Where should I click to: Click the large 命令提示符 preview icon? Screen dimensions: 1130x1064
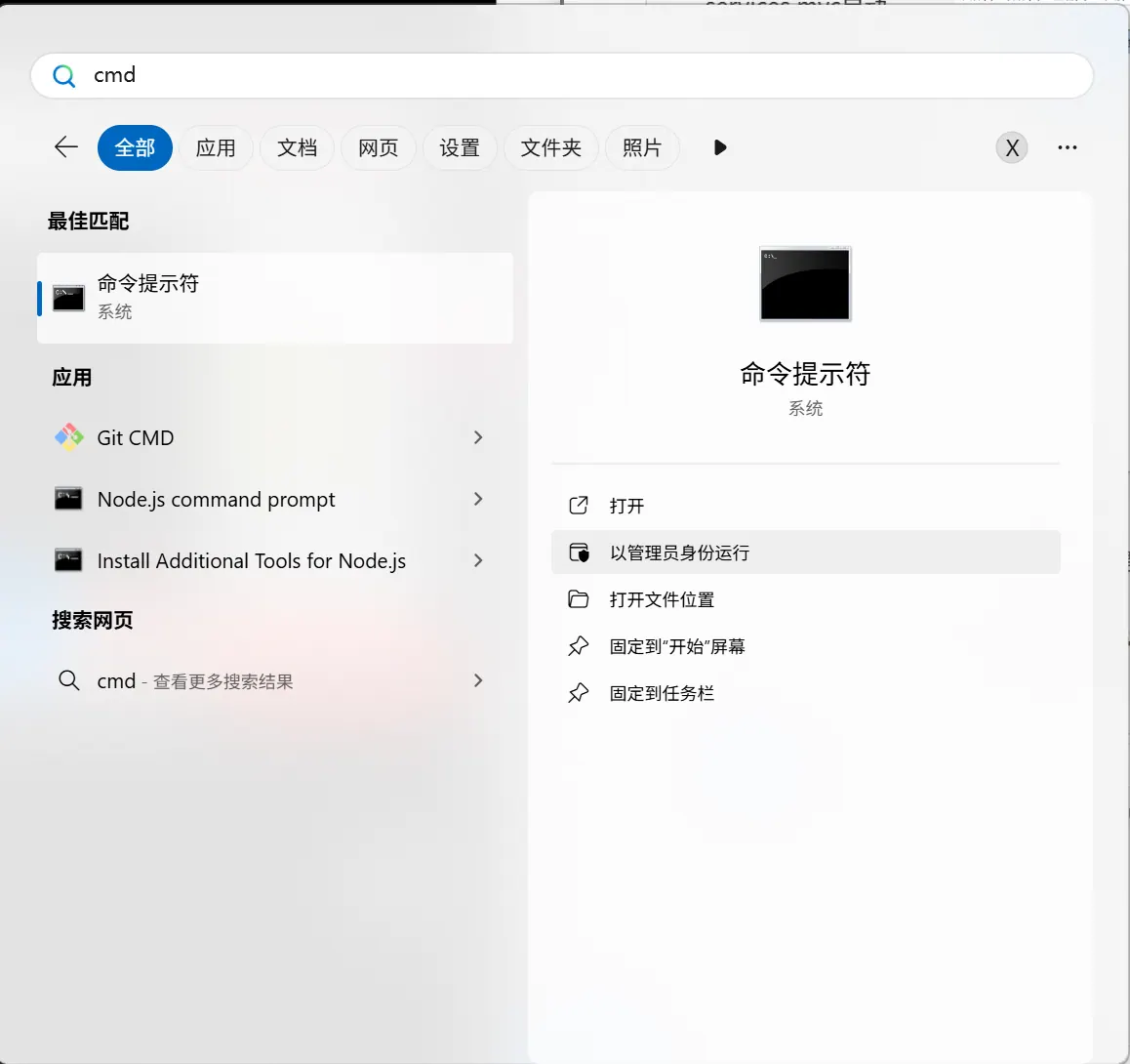click(805, 283)
